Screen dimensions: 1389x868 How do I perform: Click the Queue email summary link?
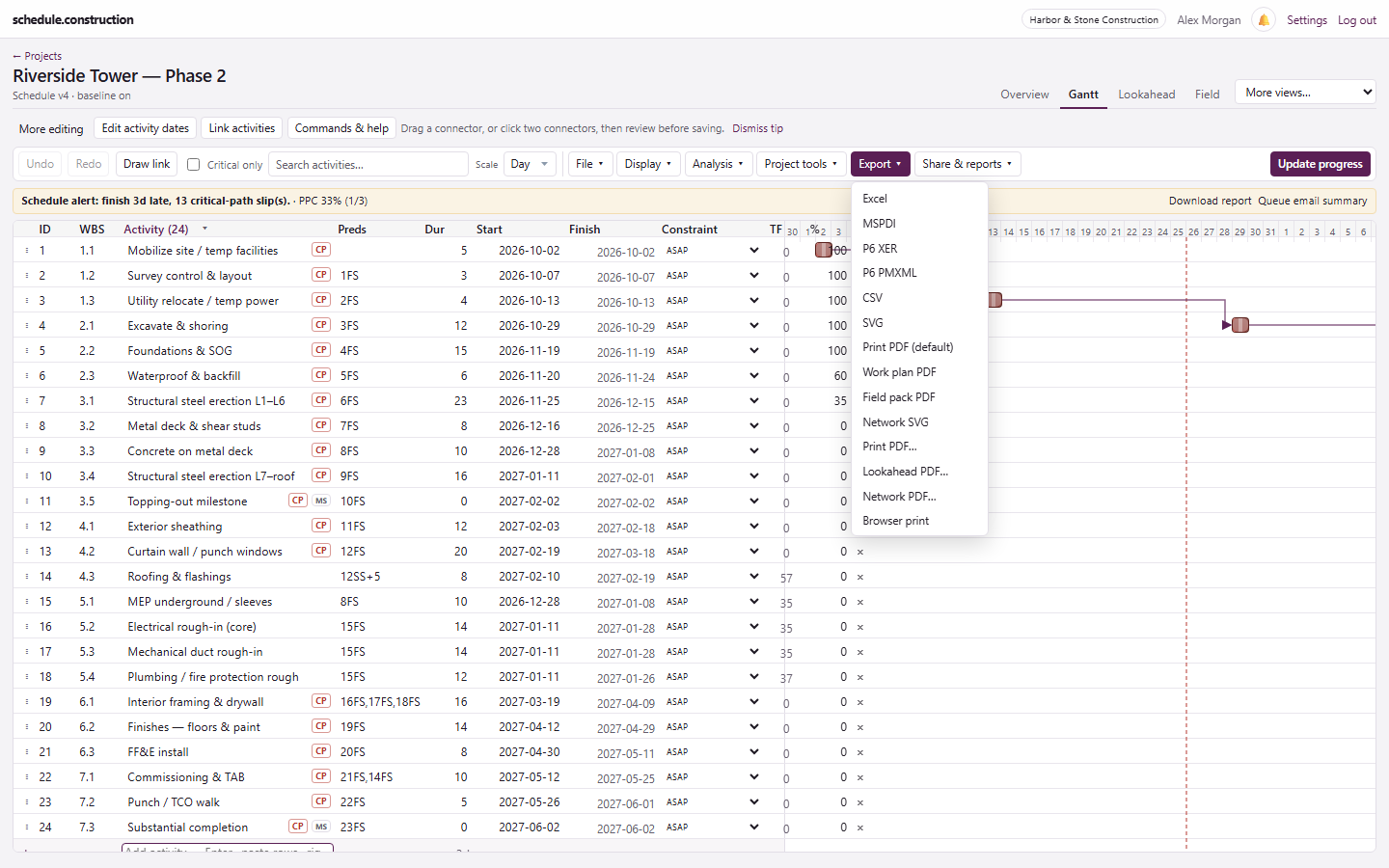(x=1312, y=201)
